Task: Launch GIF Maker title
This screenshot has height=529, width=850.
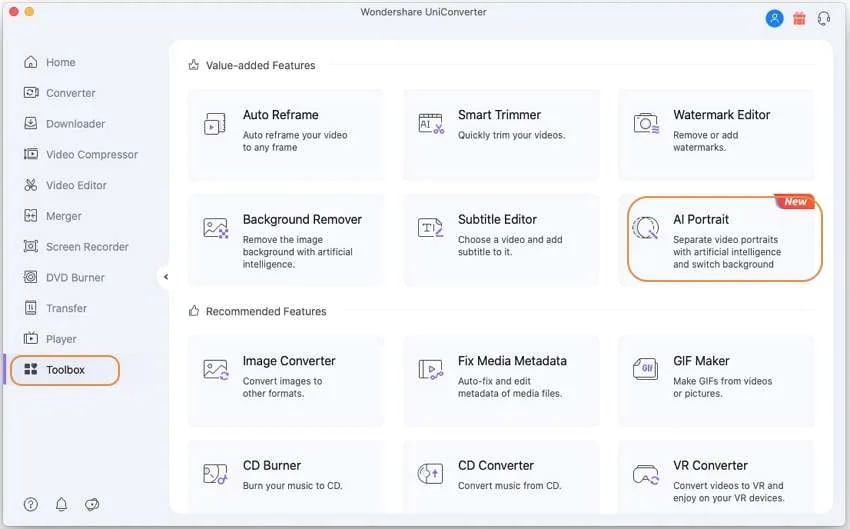Action: pyautogui.click(x=701, y=361)
